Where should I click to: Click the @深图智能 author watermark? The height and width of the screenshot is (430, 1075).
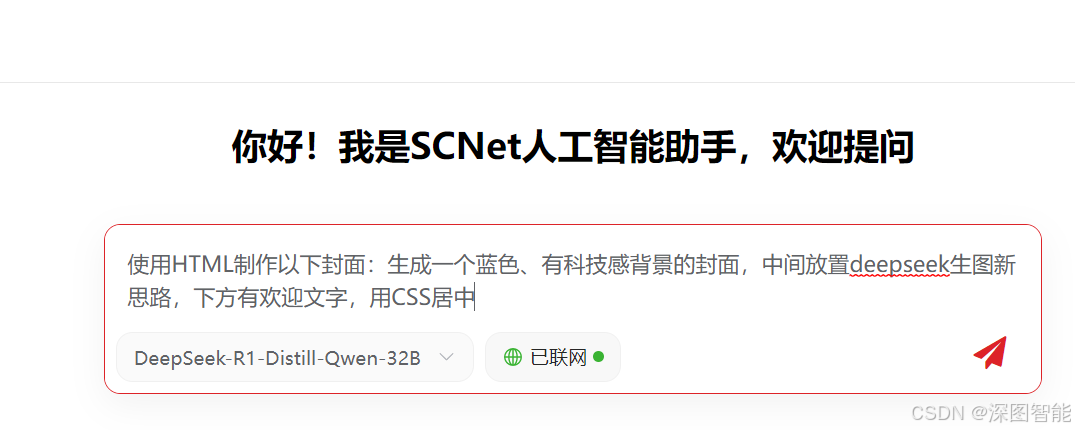click(x=1019, y=413)
